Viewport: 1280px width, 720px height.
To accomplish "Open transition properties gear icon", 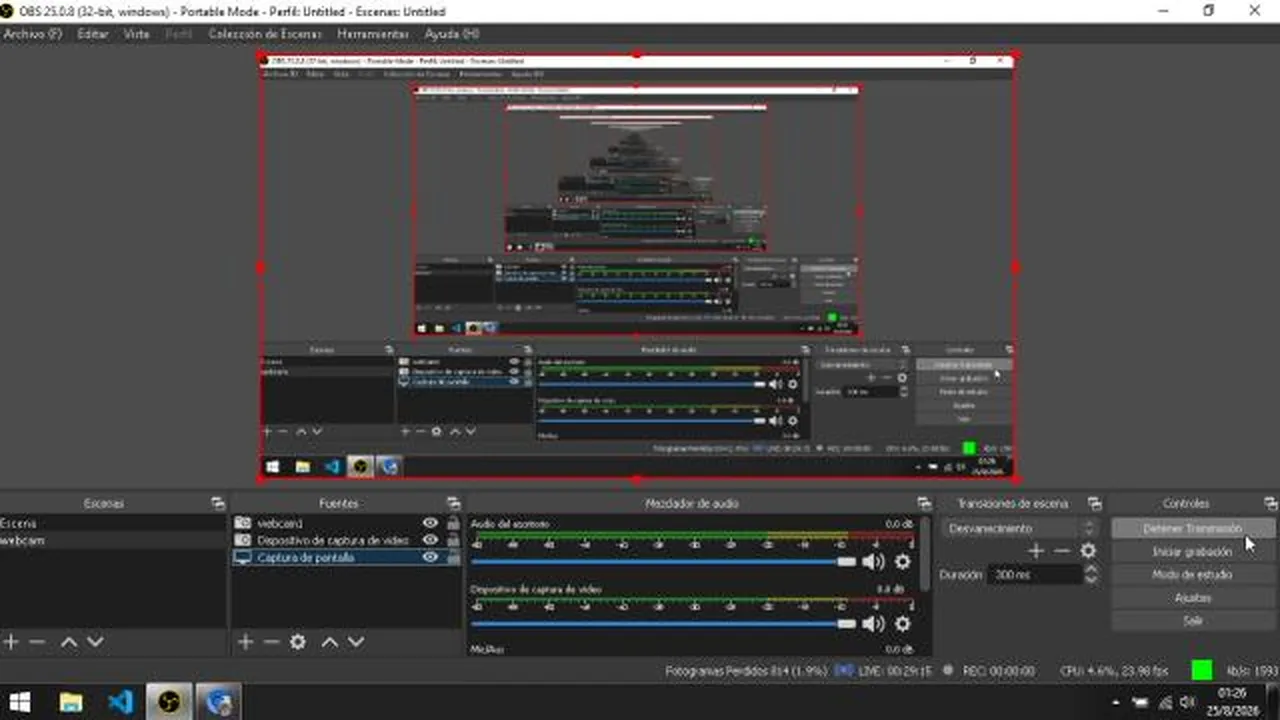I will 1088,551.
